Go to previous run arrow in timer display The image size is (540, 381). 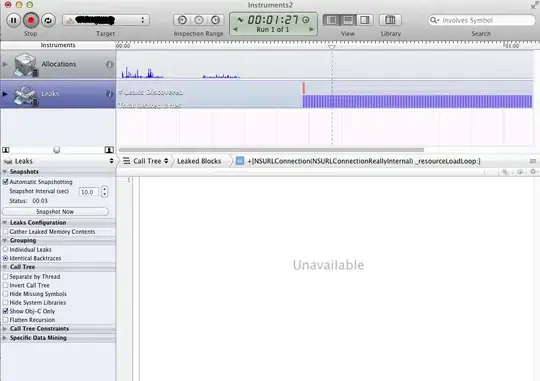click(235, 30)
